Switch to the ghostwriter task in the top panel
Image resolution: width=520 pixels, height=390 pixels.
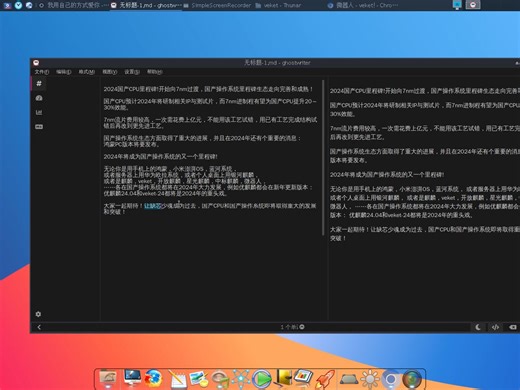tap(146, 5)
